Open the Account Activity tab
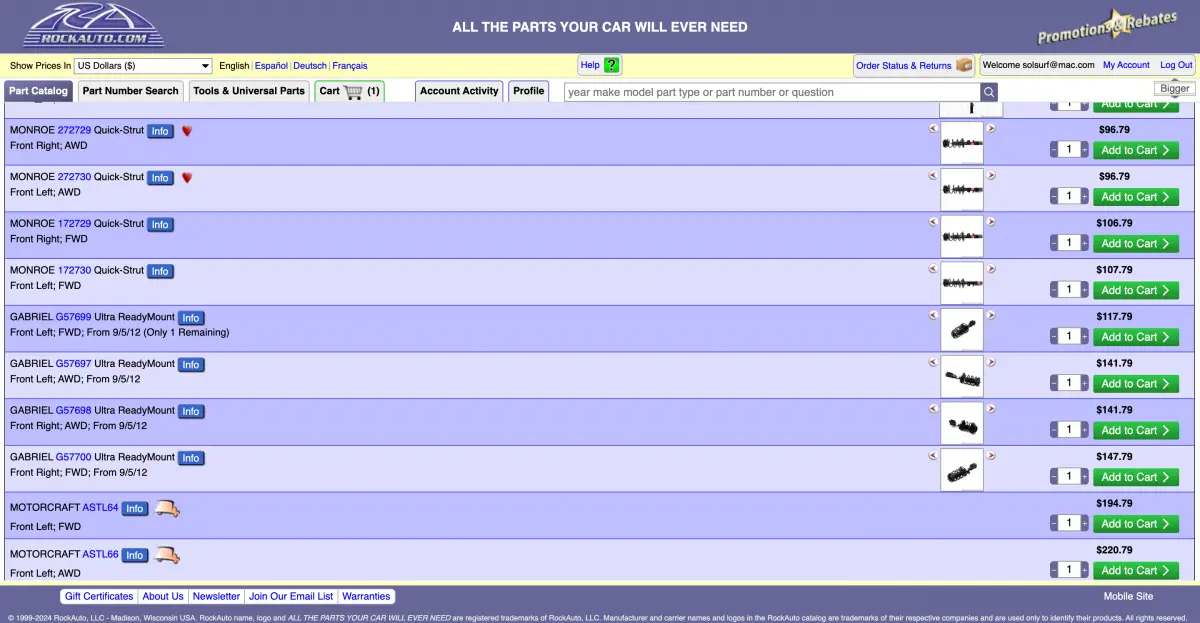 (x=459, y=91)
